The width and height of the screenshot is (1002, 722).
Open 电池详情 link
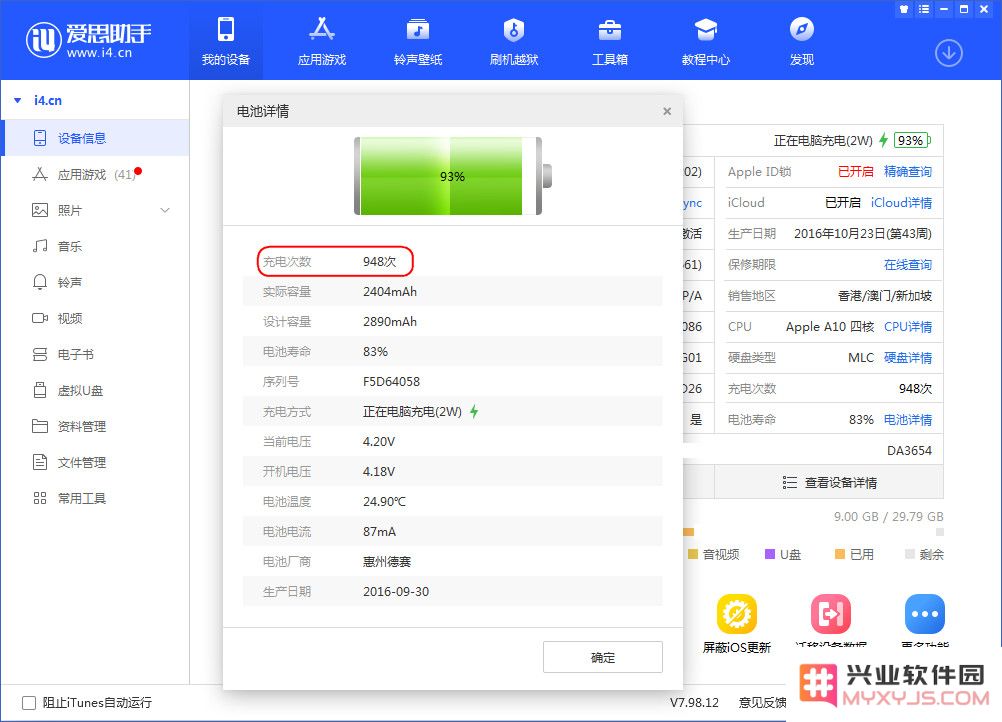click(907, 420)
